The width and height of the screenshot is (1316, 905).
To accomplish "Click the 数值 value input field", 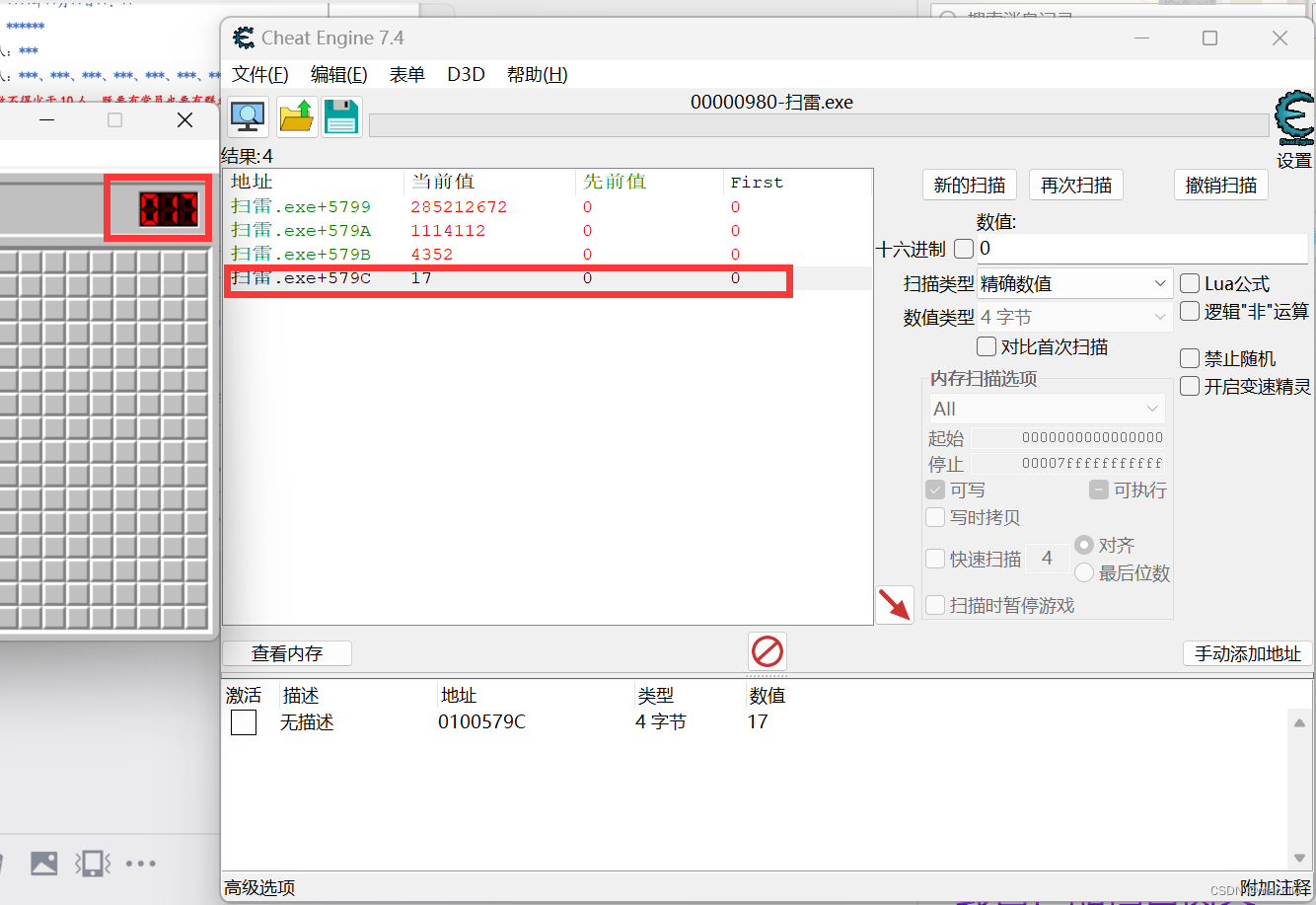I will pyautogui.click(x=1141, y=249).
